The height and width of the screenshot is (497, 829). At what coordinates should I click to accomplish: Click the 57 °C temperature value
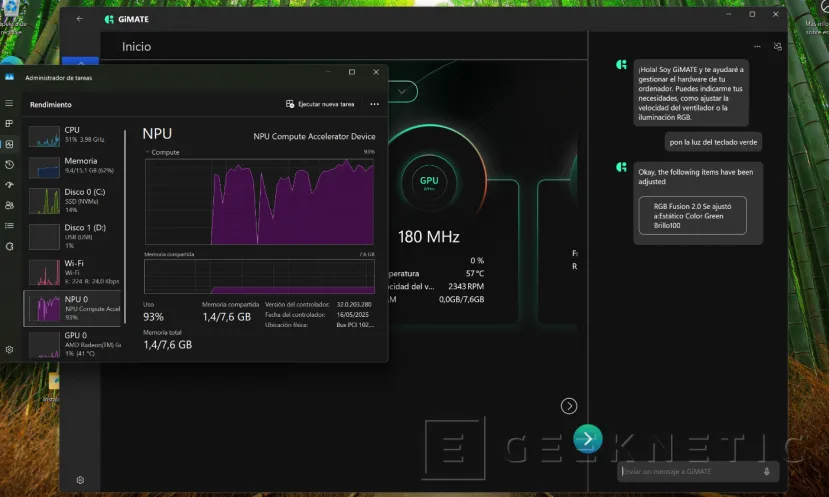pyautogui.click(x=475, y=273)
